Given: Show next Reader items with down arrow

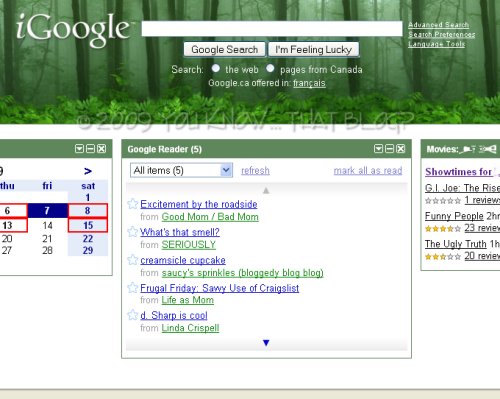Looking at the screenshot, I should coord(266,343).
